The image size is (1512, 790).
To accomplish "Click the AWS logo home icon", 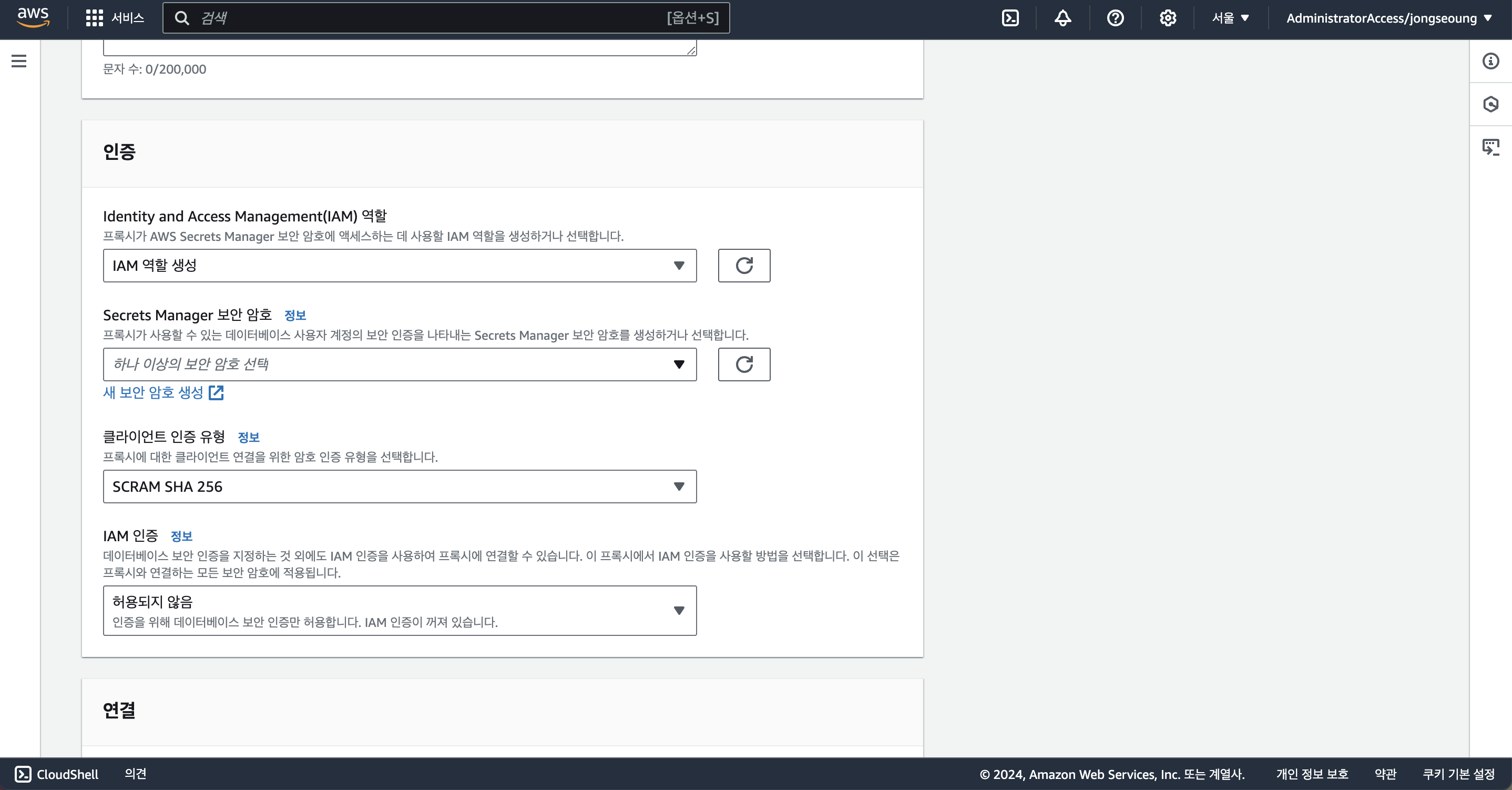I will click(33, 17).
